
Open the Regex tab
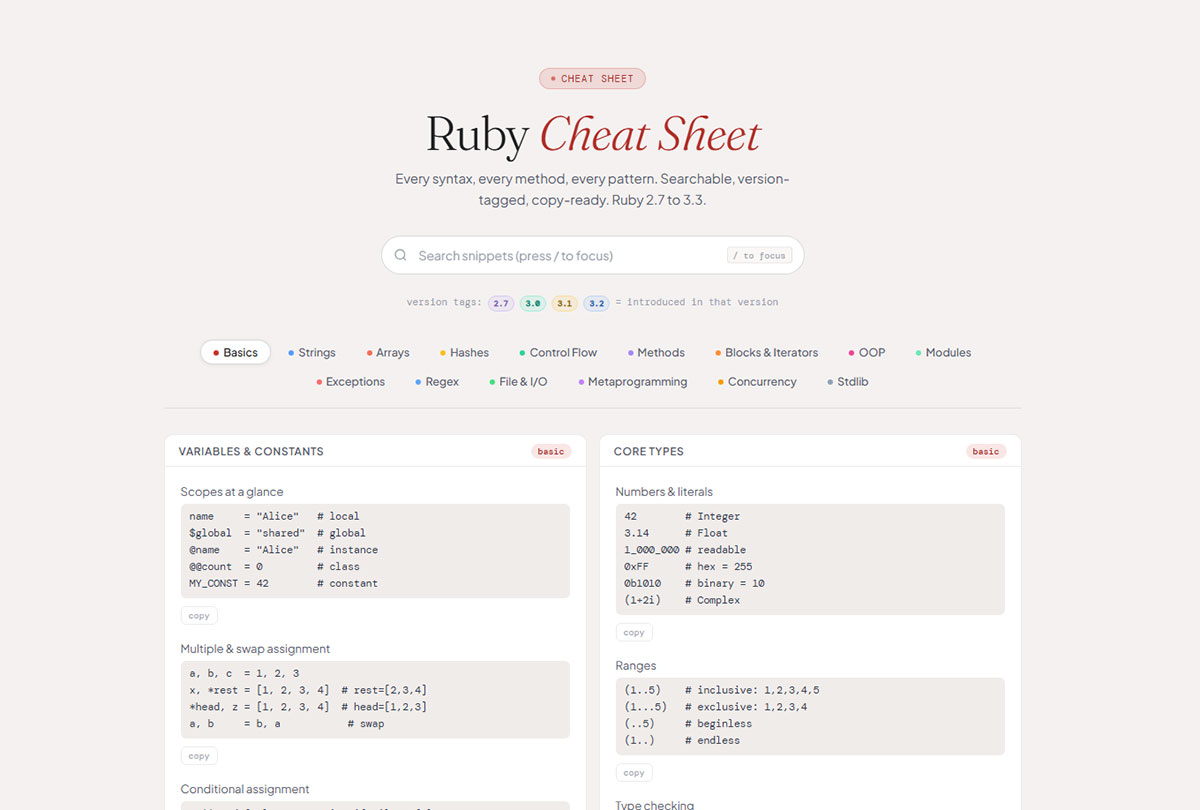point(436,381)
